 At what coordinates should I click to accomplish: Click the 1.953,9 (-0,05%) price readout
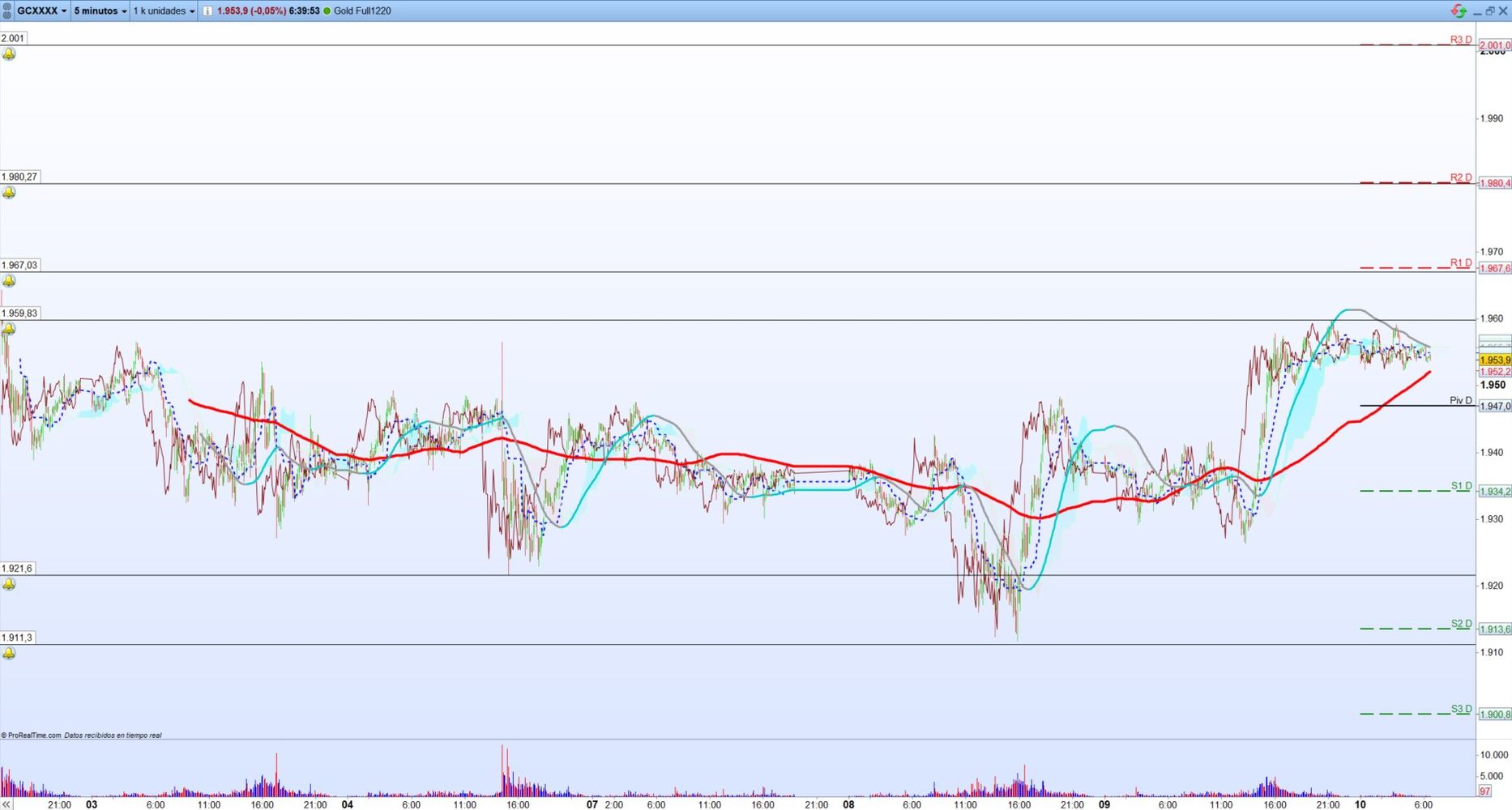251,11
